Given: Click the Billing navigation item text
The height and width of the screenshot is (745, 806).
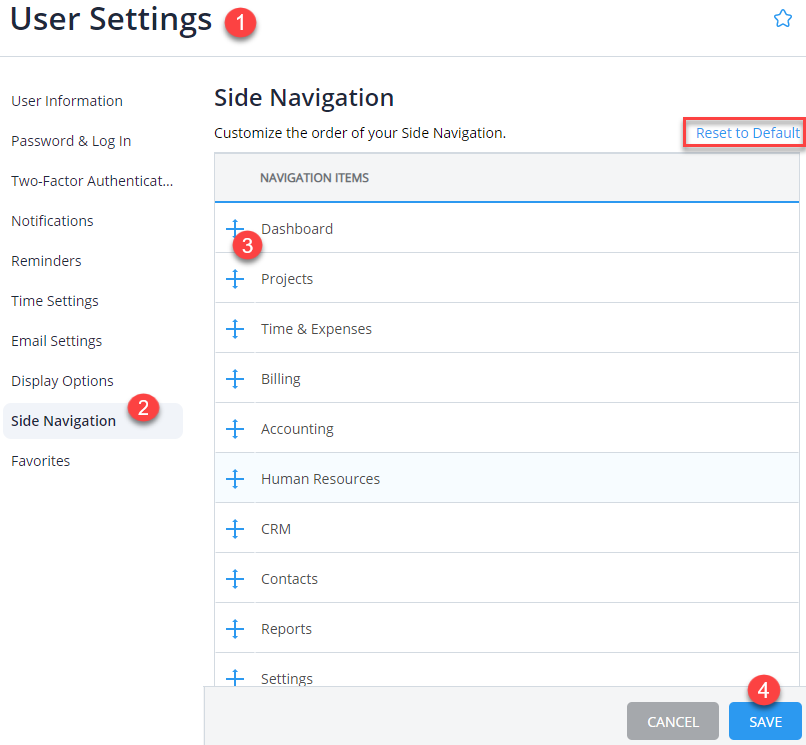Looking at the screenshot, I should (281, 378).
